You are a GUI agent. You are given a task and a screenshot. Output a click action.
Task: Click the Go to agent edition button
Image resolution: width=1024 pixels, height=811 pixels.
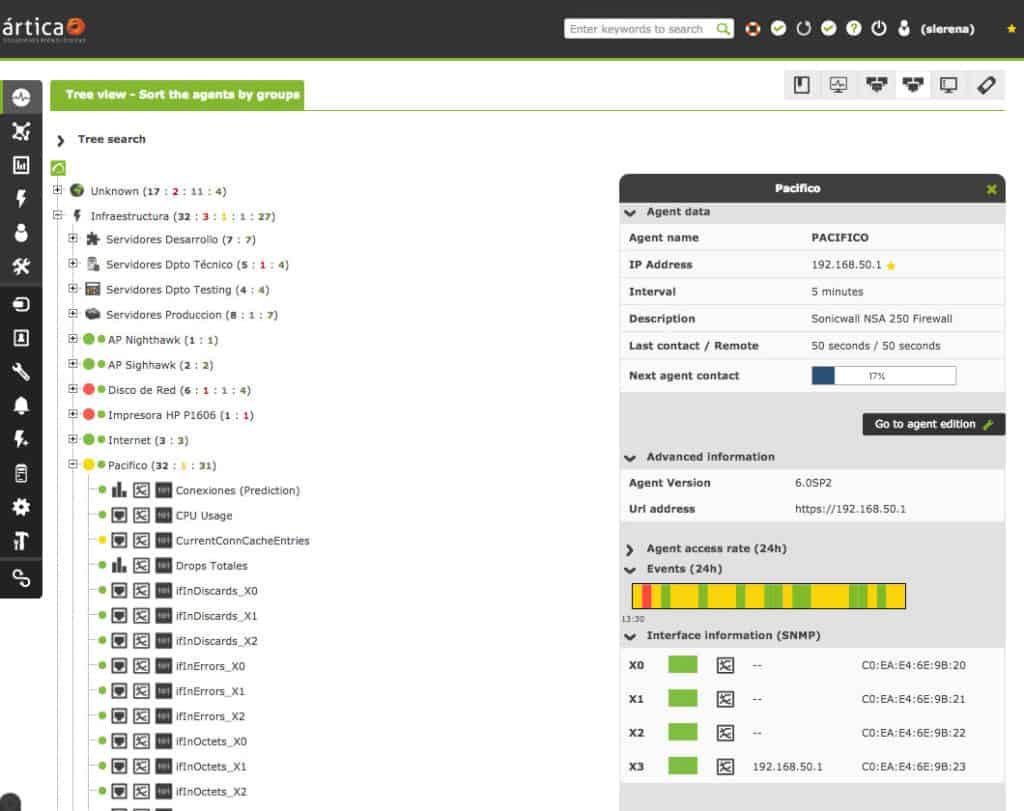933,424
